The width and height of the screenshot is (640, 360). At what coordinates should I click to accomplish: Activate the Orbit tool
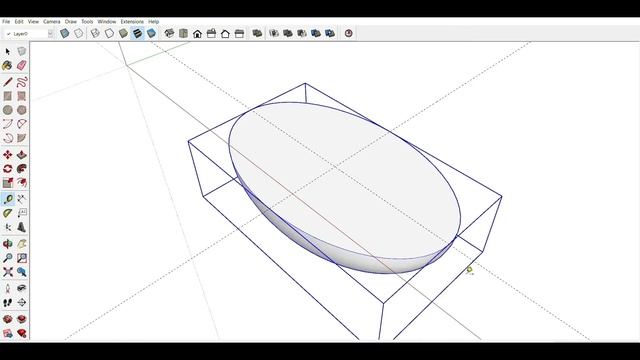tap(8, 244)
